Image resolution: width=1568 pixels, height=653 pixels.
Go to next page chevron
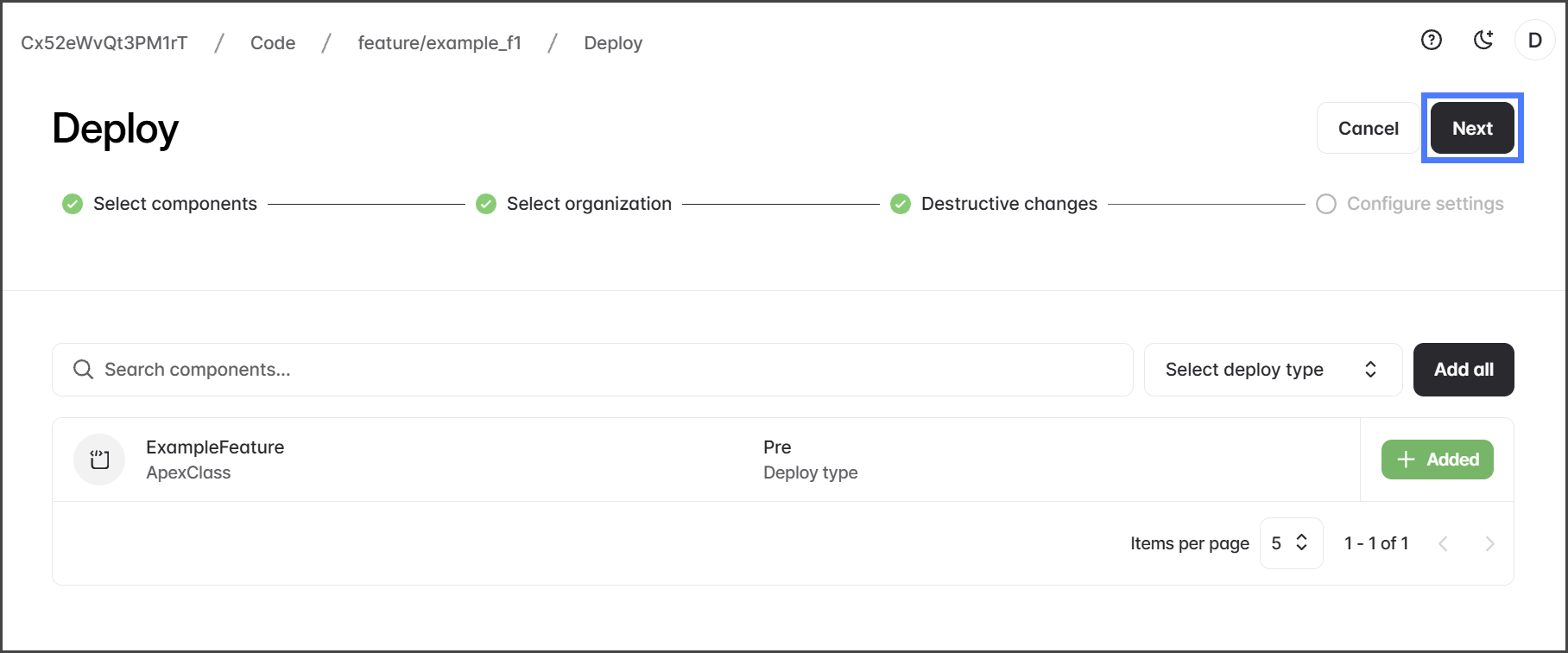click(1489, 543)
